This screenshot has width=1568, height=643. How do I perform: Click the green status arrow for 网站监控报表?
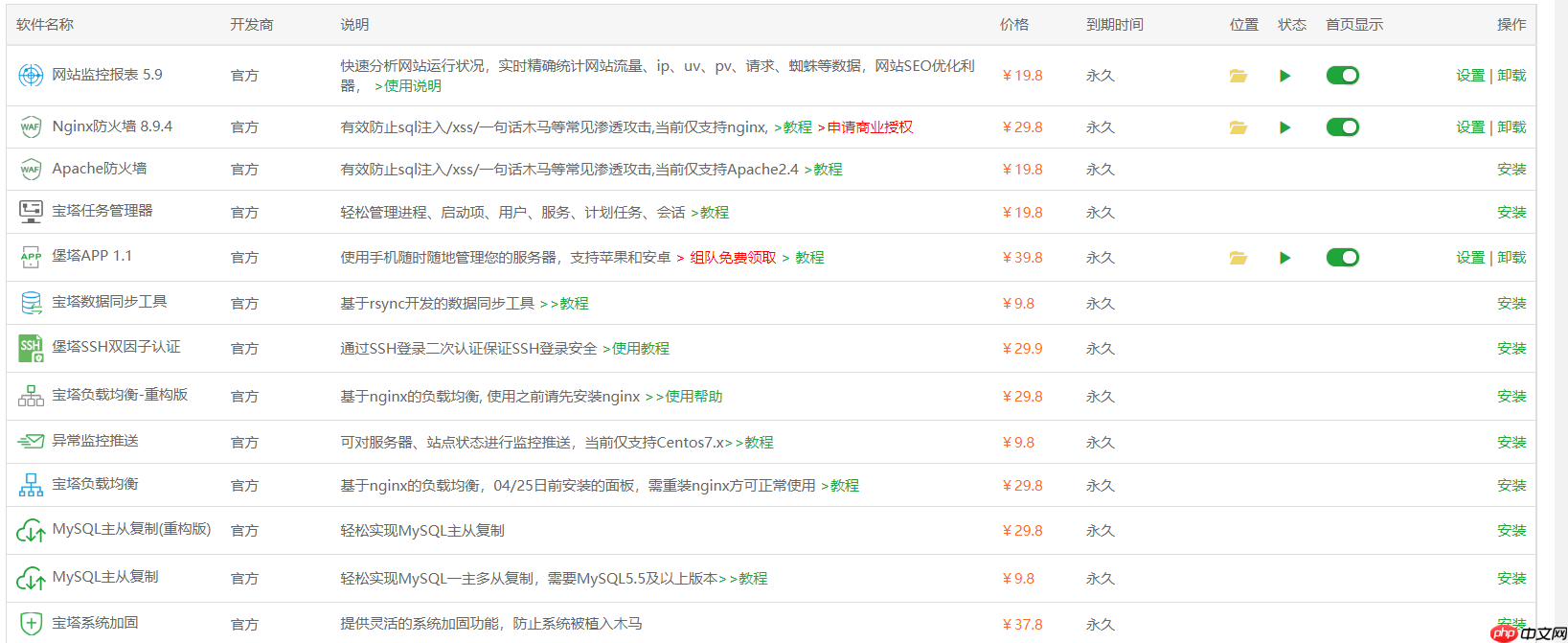click(1285, 76)
